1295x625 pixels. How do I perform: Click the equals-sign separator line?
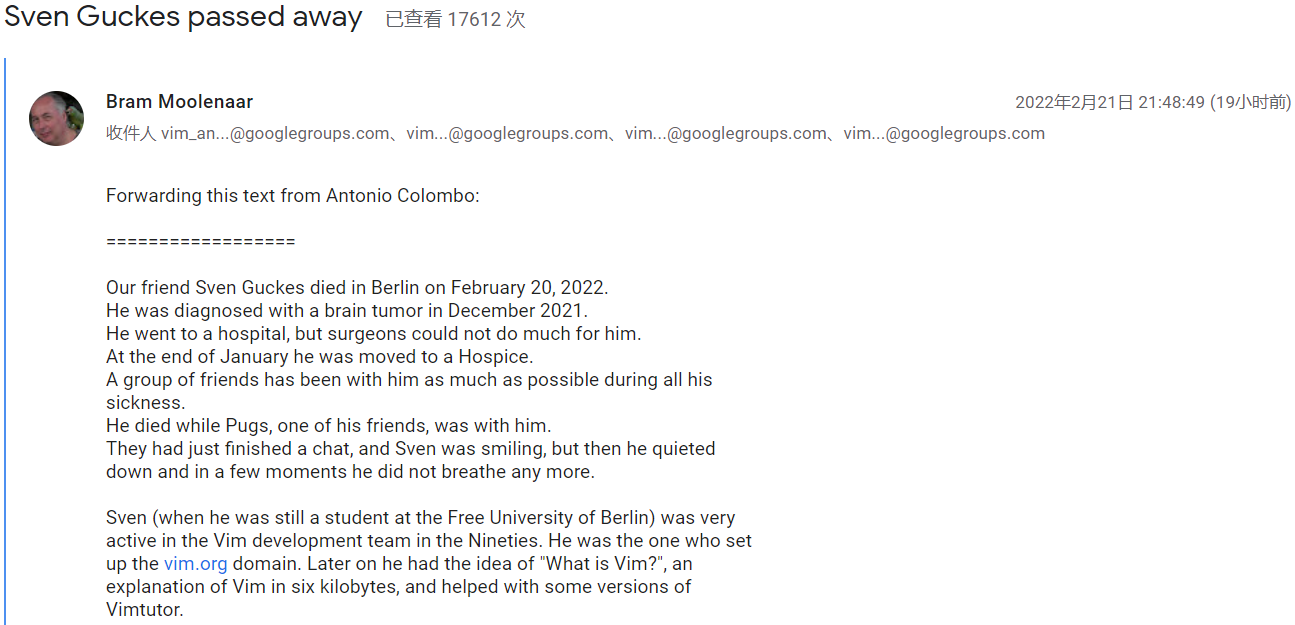[200, 242]
